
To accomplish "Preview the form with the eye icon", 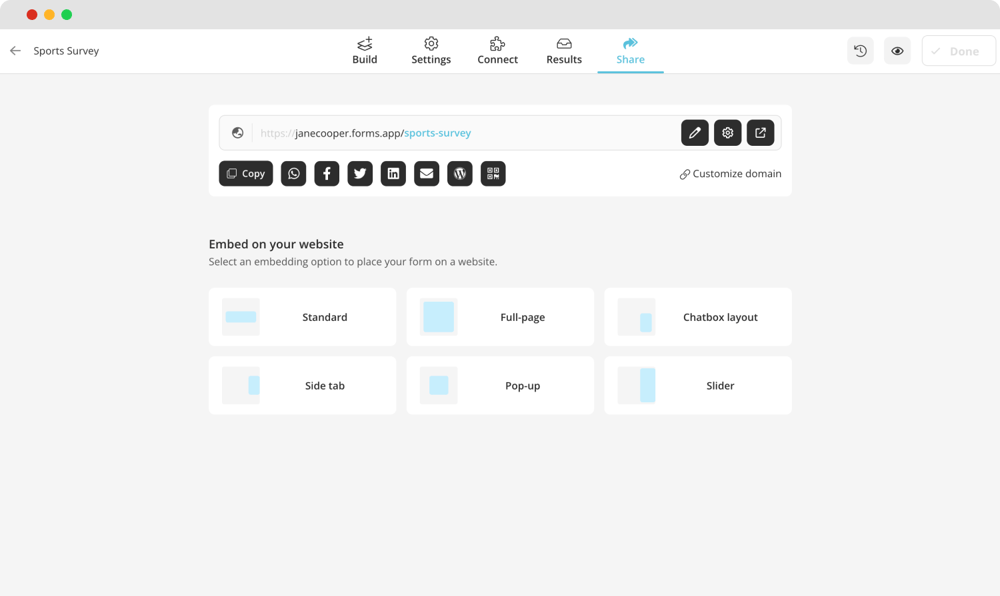I will click(x=896, y=50).
